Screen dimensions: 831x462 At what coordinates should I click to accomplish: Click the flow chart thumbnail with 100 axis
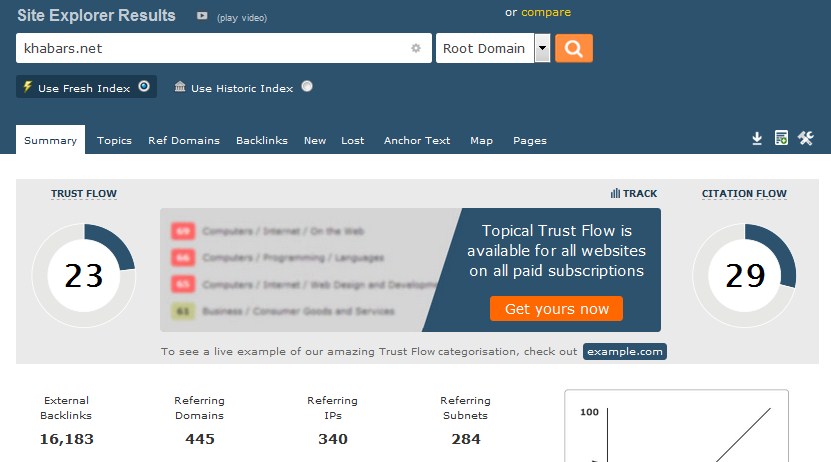pyautogui.click(x=676, y=426)
